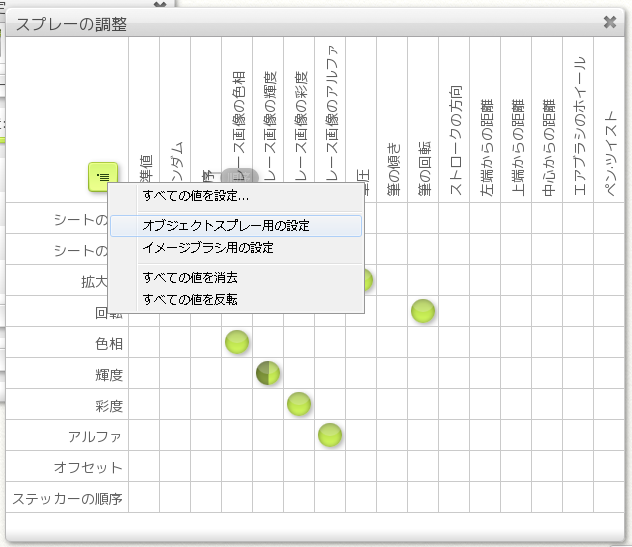Choose すべての値を設定... from the menu
The height and width of the screenshot is (547, 632).
(195, 196)
